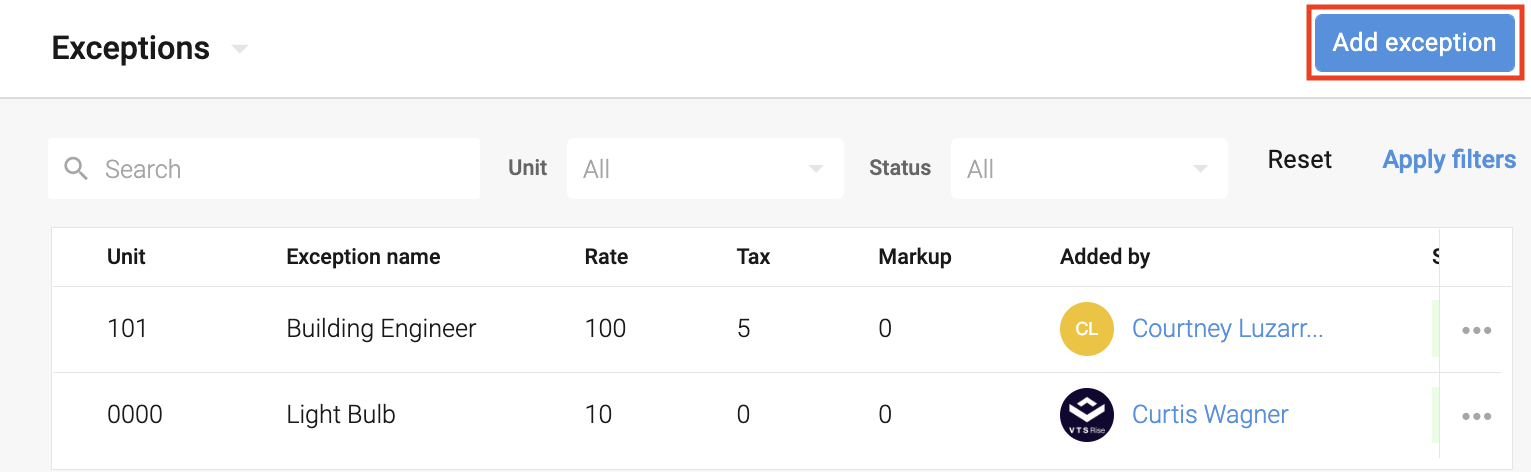Open the Unit filter dropdown
The height and width of the screenshot is (472, 1531).
click(x=705, y=168)
